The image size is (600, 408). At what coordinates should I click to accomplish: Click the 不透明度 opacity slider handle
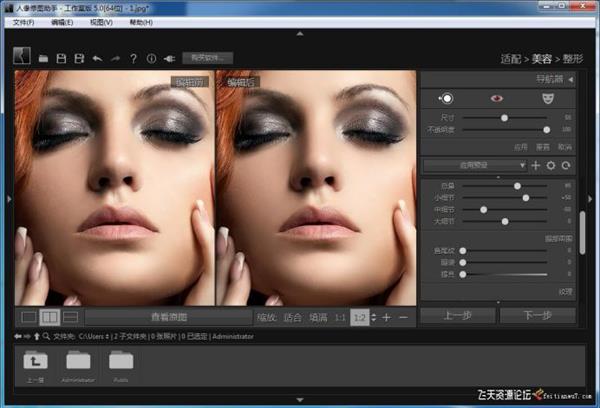[x=546, y=129]
